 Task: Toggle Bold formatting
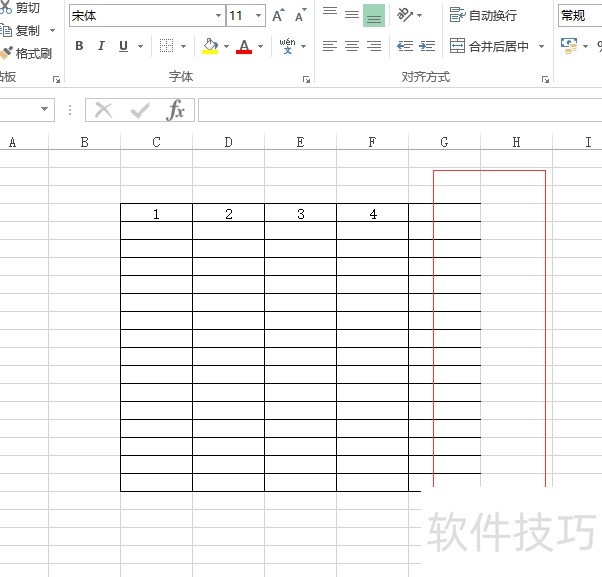click(79, 46)
